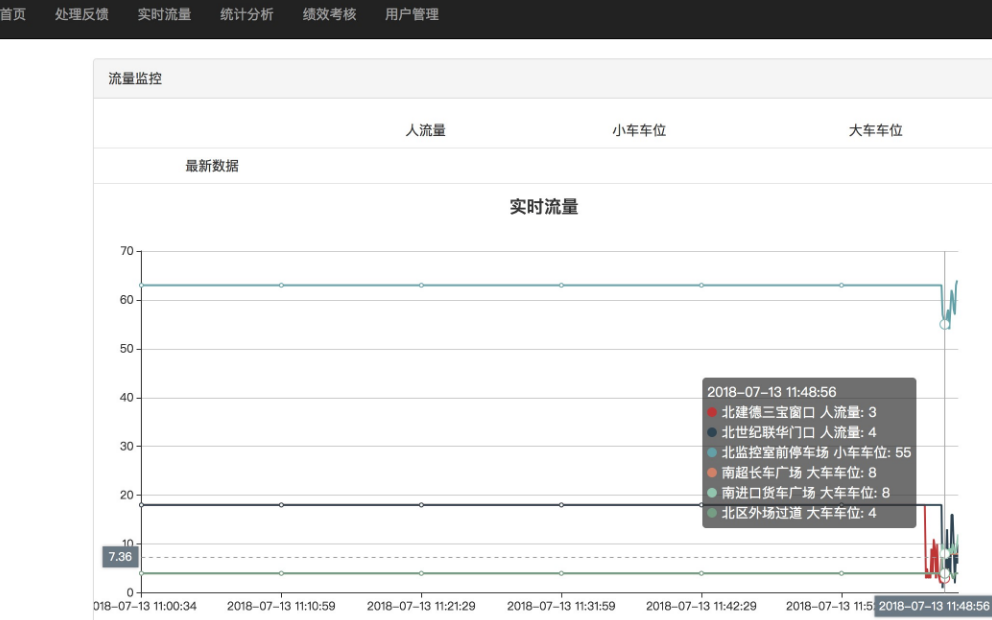The height and width of the screenshot is (620, 992).
Task: Select red series marker for 北建德三宝窗口
Action: (712, 412)
